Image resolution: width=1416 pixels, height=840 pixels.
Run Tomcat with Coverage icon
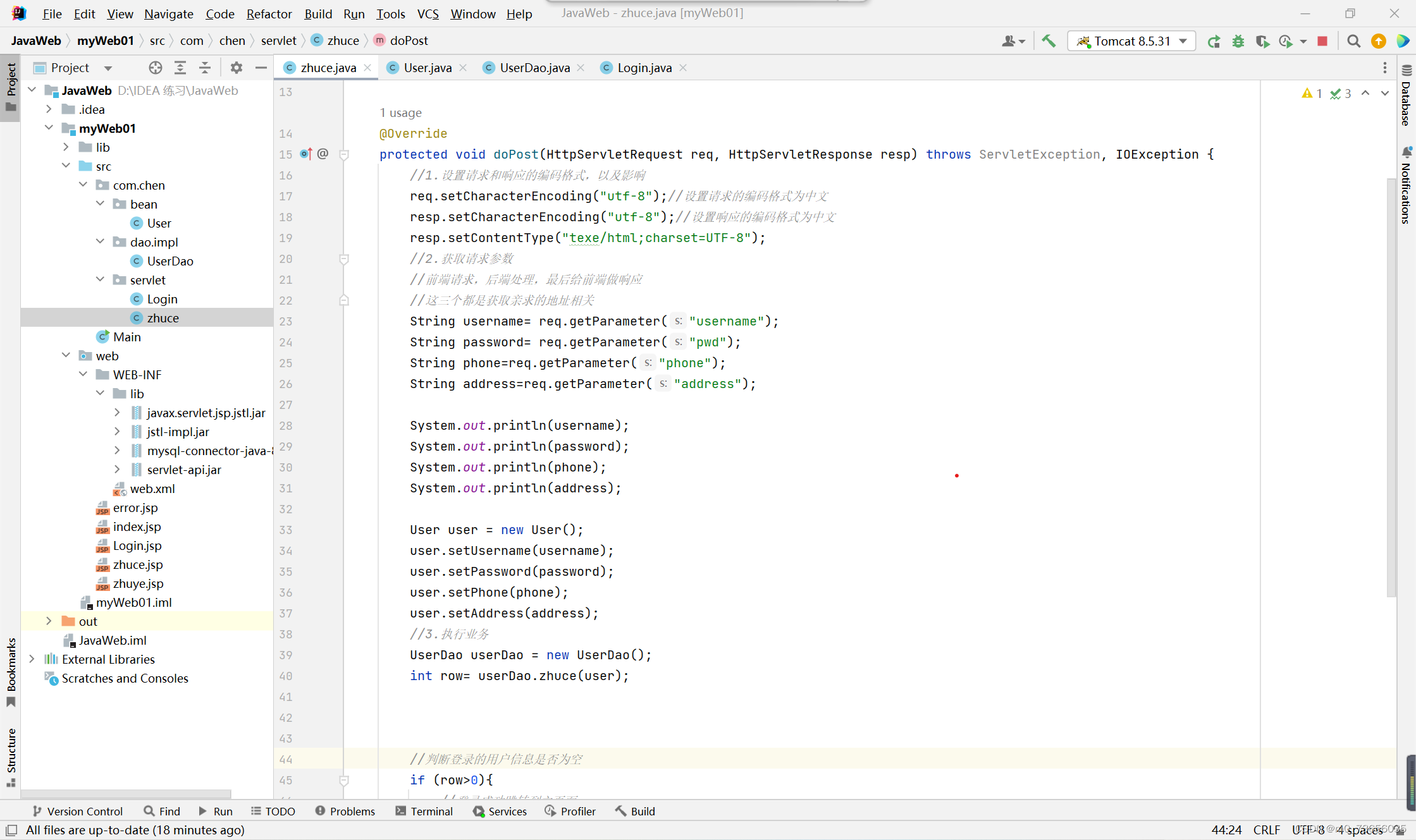(x=1262, y=40)
